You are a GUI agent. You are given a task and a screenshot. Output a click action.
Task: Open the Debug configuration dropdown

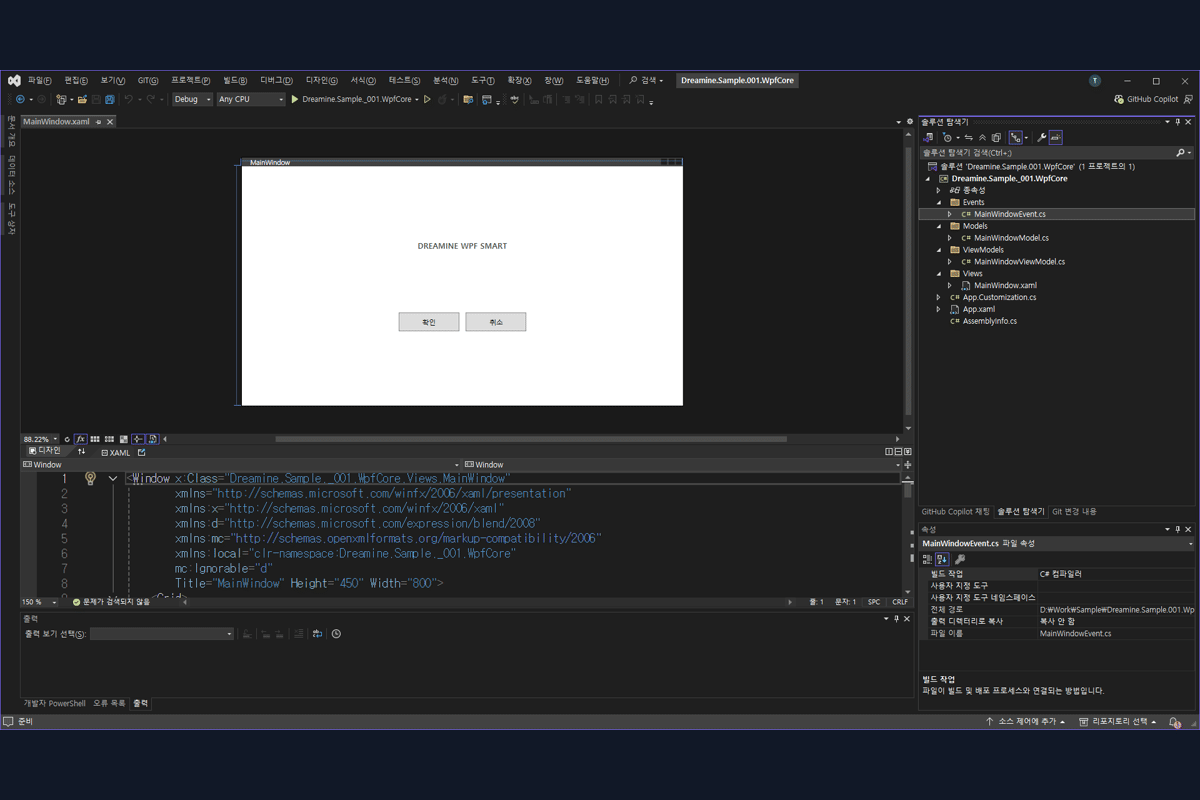(192, 99)
